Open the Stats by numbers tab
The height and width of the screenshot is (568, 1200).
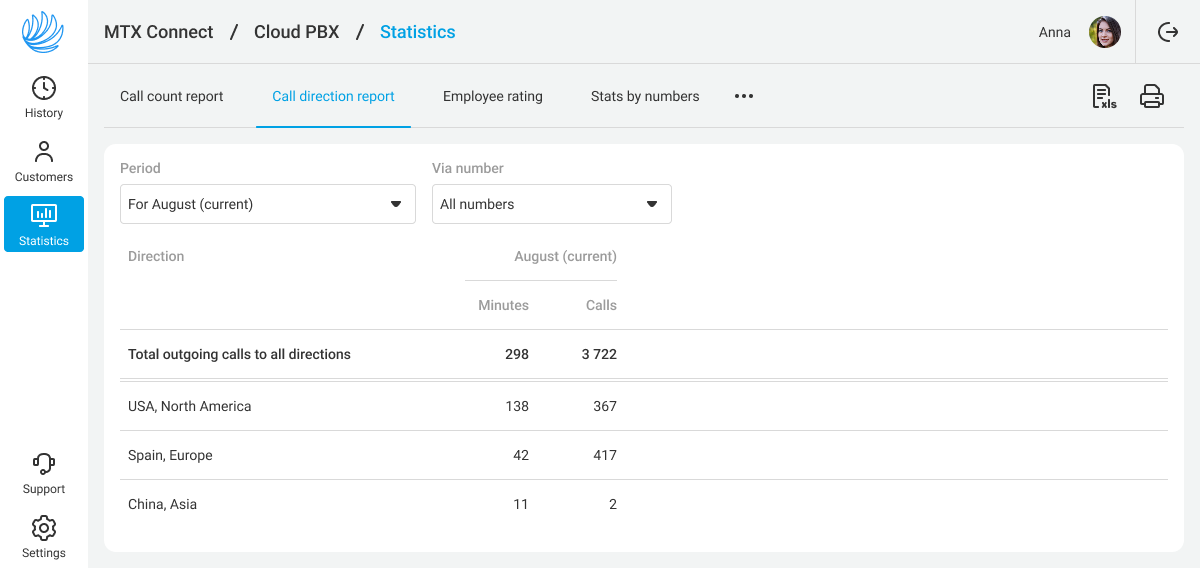644,96
